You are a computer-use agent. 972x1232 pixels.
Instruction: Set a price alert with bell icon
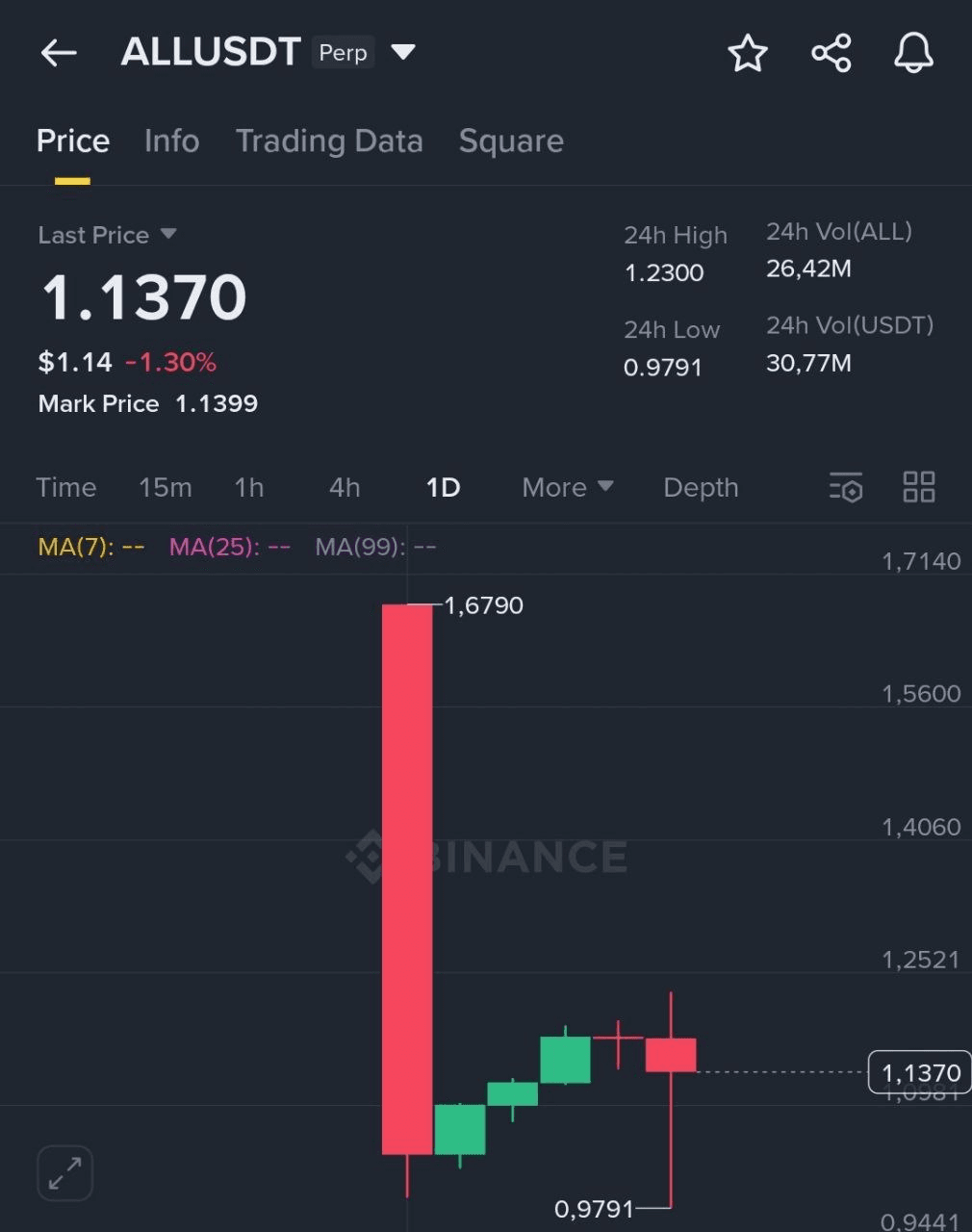(x=913, y=53)
